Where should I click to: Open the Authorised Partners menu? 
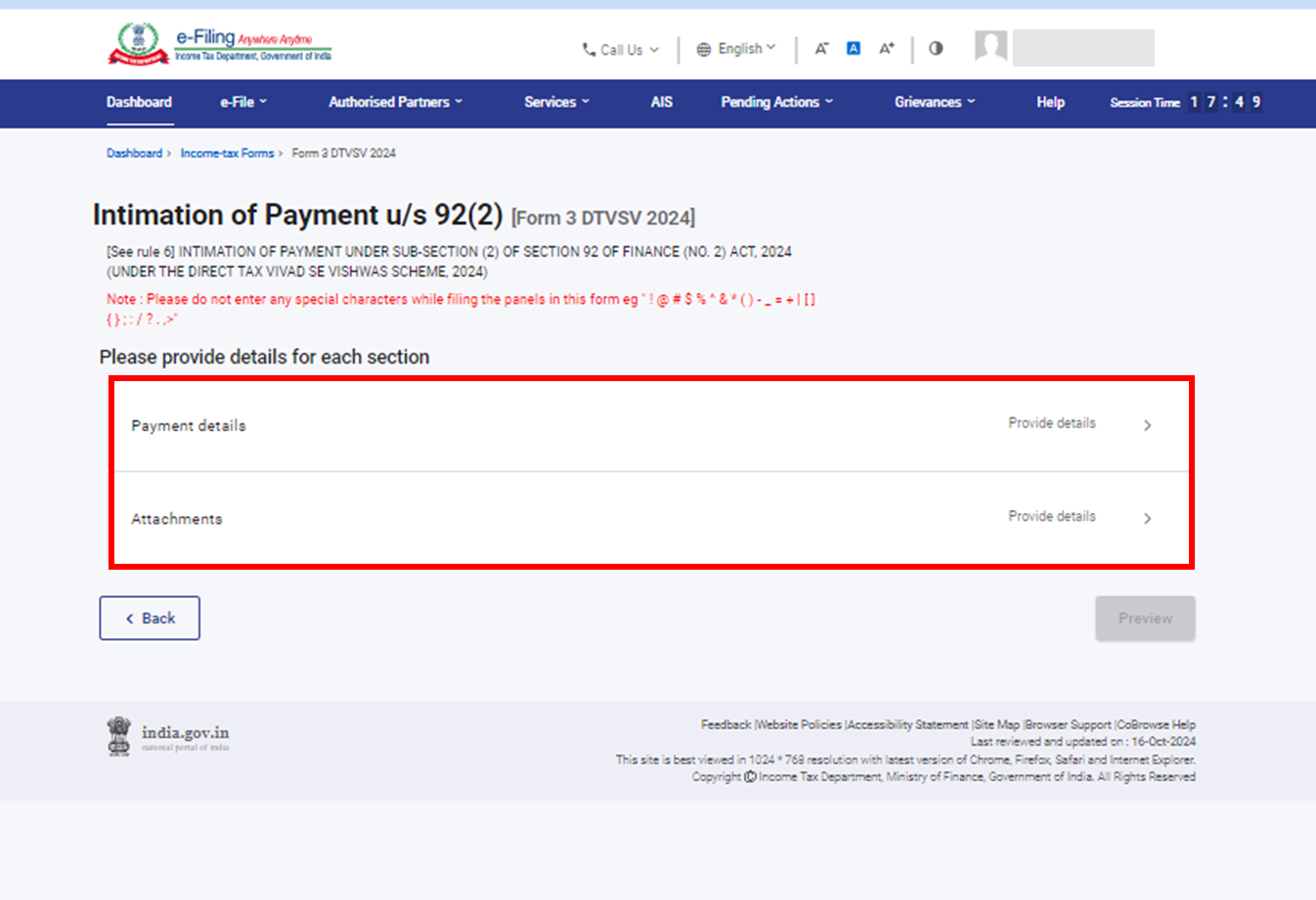(x=395, y=103)
